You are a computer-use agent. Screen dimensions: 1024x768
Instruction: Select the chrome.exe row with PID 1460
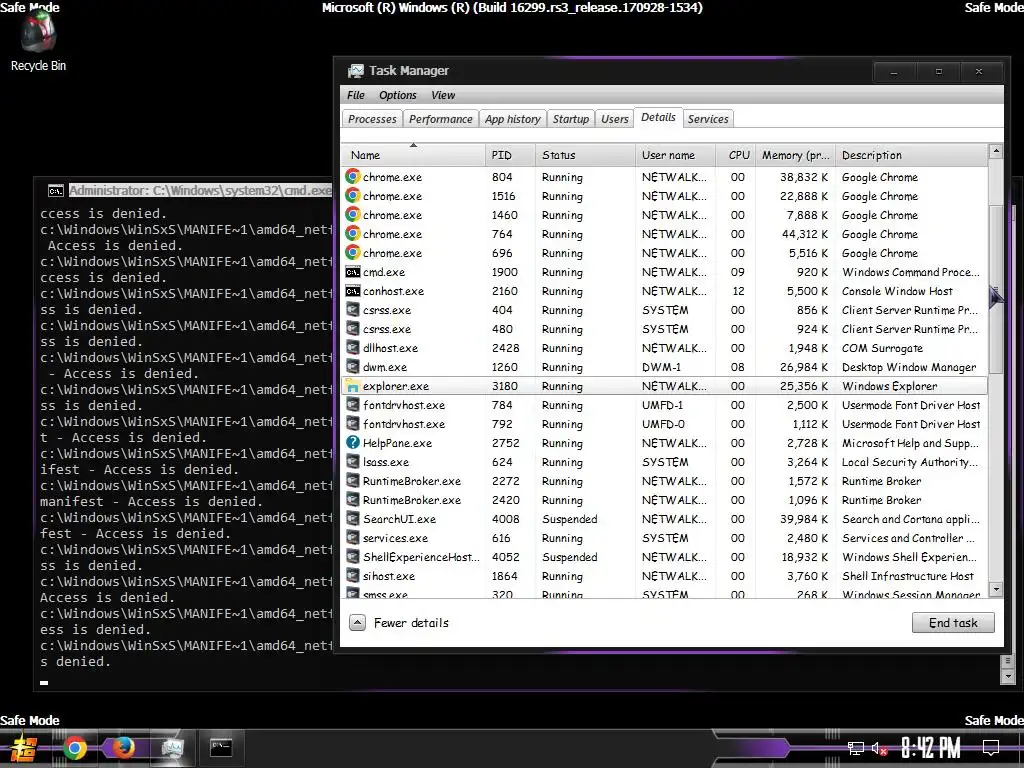point(664,215)
